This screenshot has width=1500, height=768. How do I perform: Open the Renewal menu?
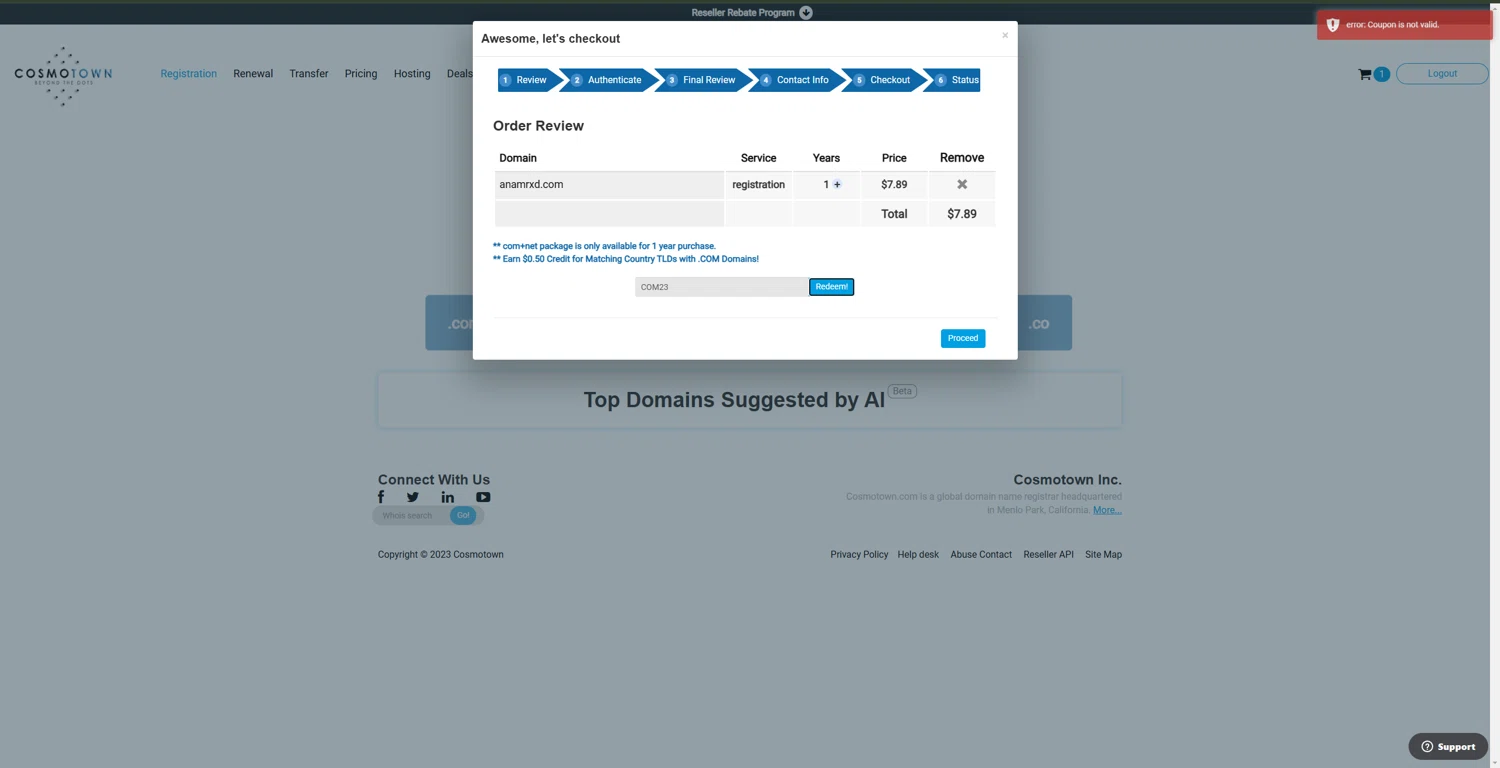(253, 74)
